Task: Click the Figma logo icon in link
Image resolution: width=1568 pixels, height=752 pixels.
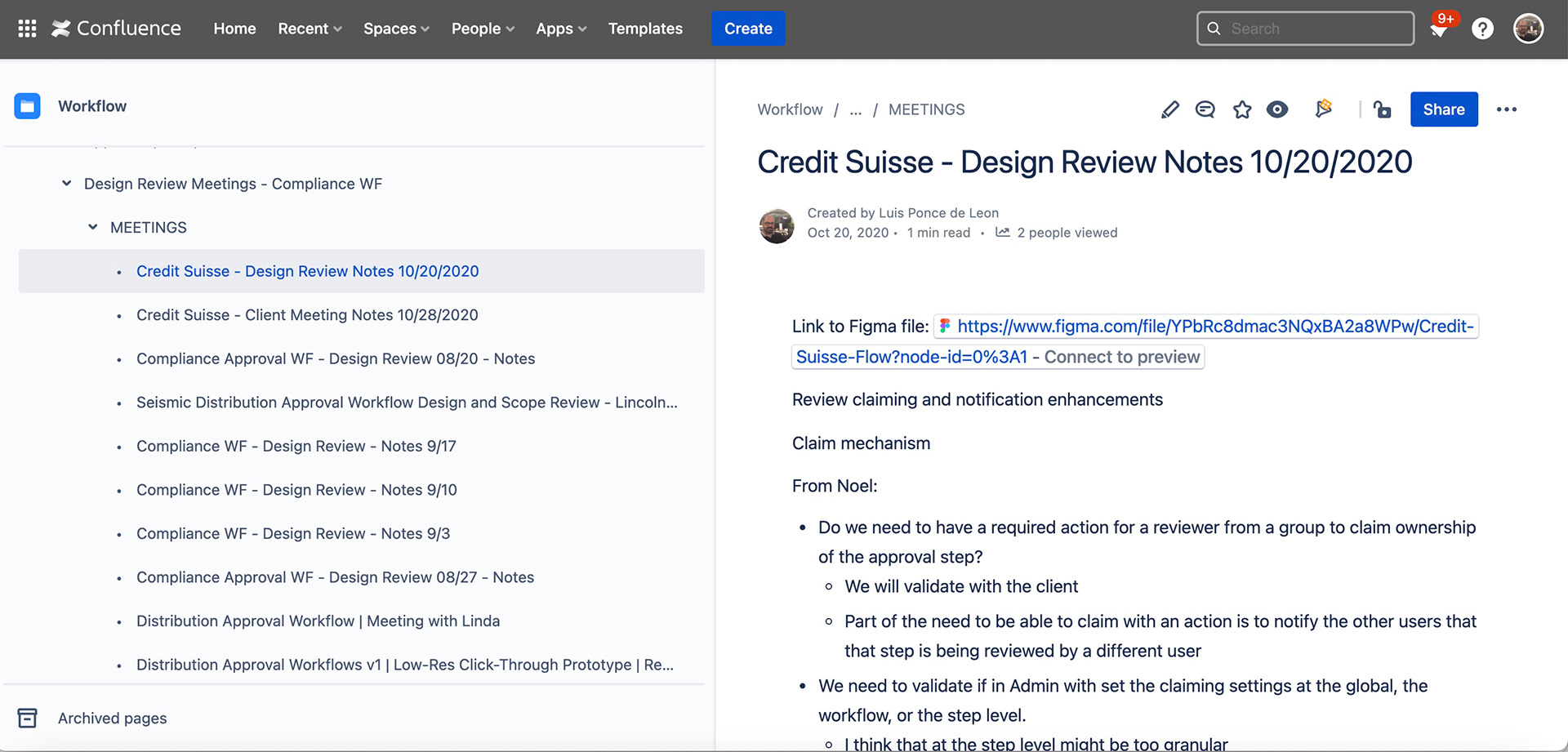Action: (x=945, y=326)
